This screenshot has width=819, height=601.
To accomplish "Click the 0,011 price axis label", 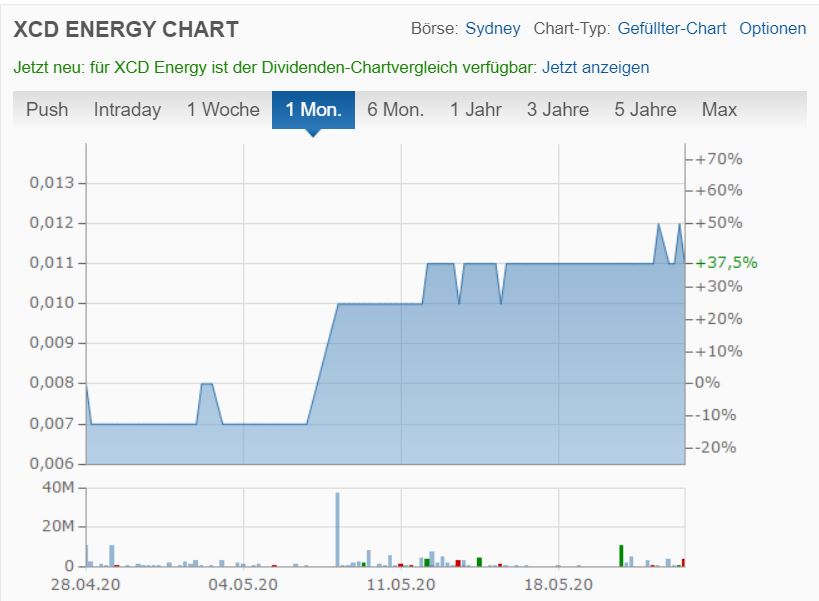I will (x=52, y=263).
